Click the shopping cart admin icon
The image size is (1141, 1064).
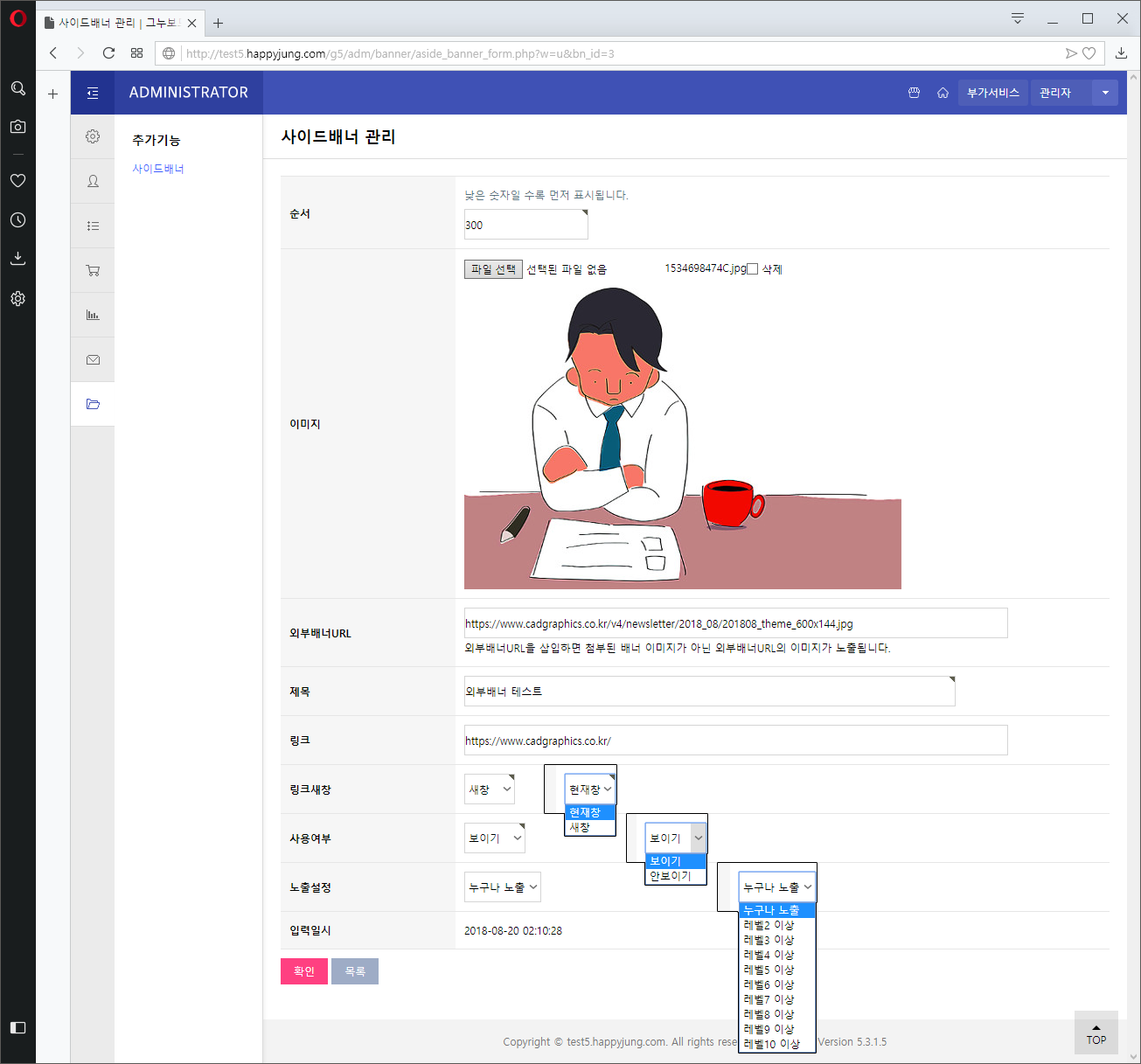pyautogui.click(x=93, y=269)
